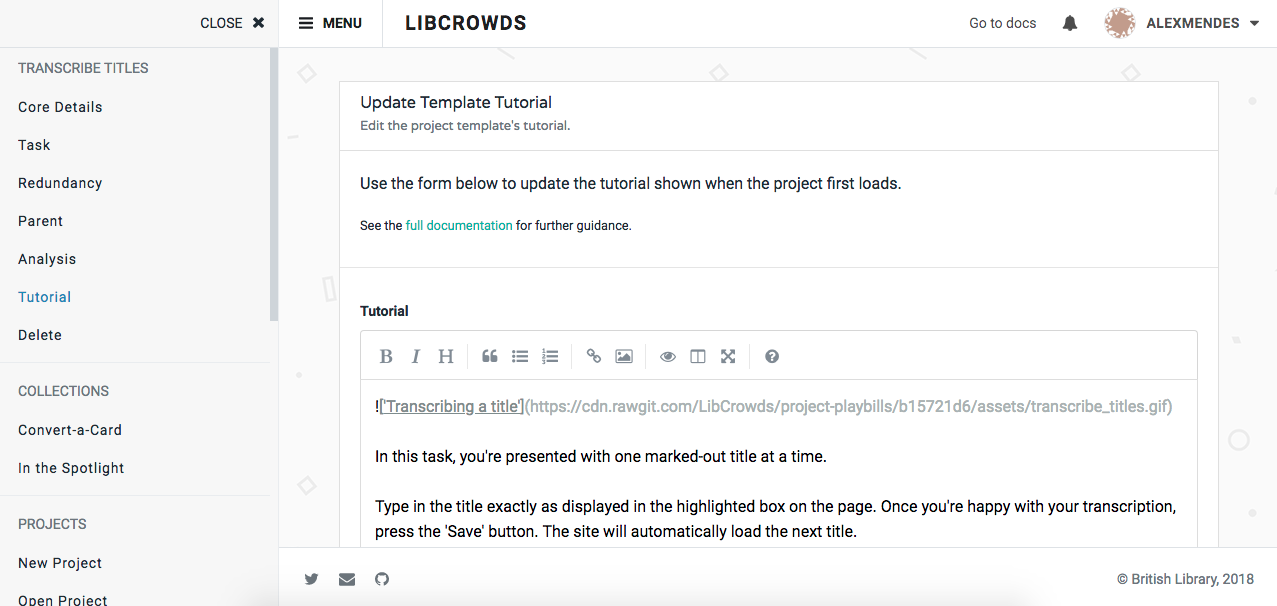Select Delete in the Transcribe Titles sidebar
The image size is (1277, 606).
pyautogui.click(x=39, y=334)
